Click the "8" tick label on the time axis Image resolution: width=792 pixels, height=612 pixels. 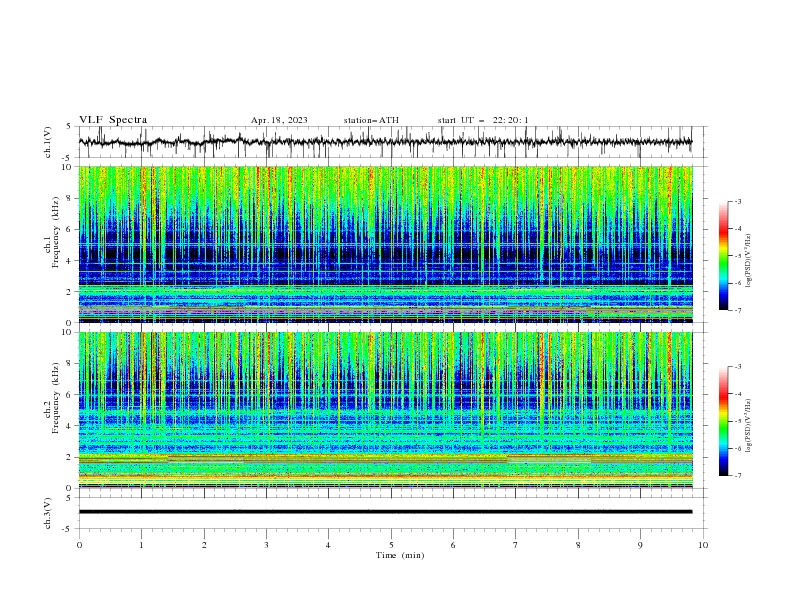point(578,545)
